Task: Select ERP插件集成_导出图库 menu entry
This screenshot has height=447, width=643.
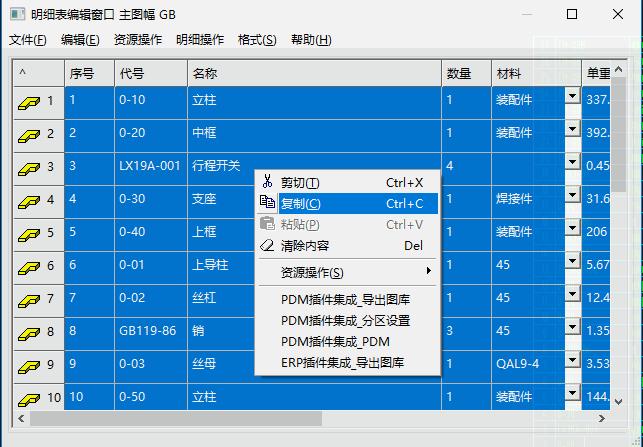Action: (348, 363)
